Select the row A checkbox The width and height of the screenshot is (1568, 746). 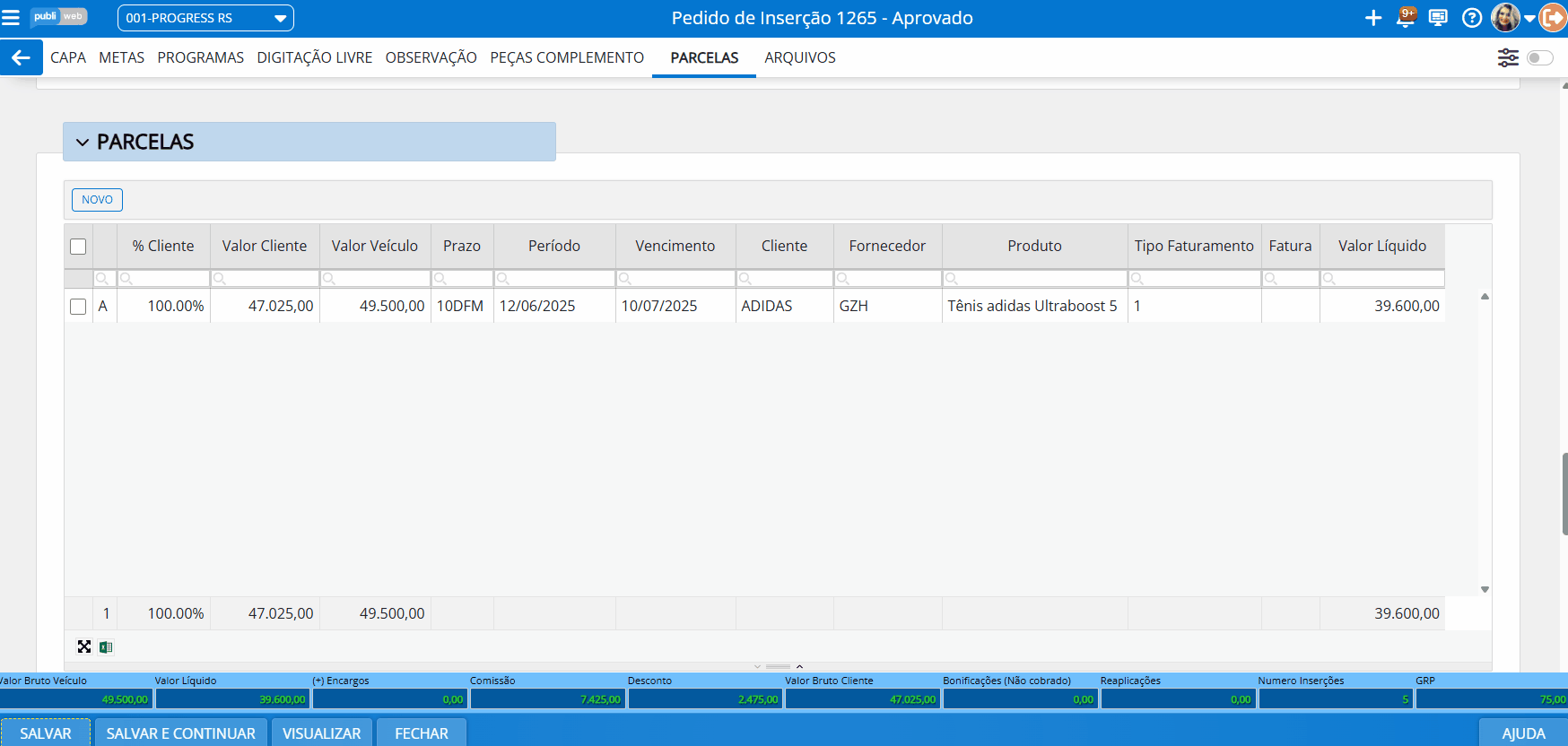78,307
